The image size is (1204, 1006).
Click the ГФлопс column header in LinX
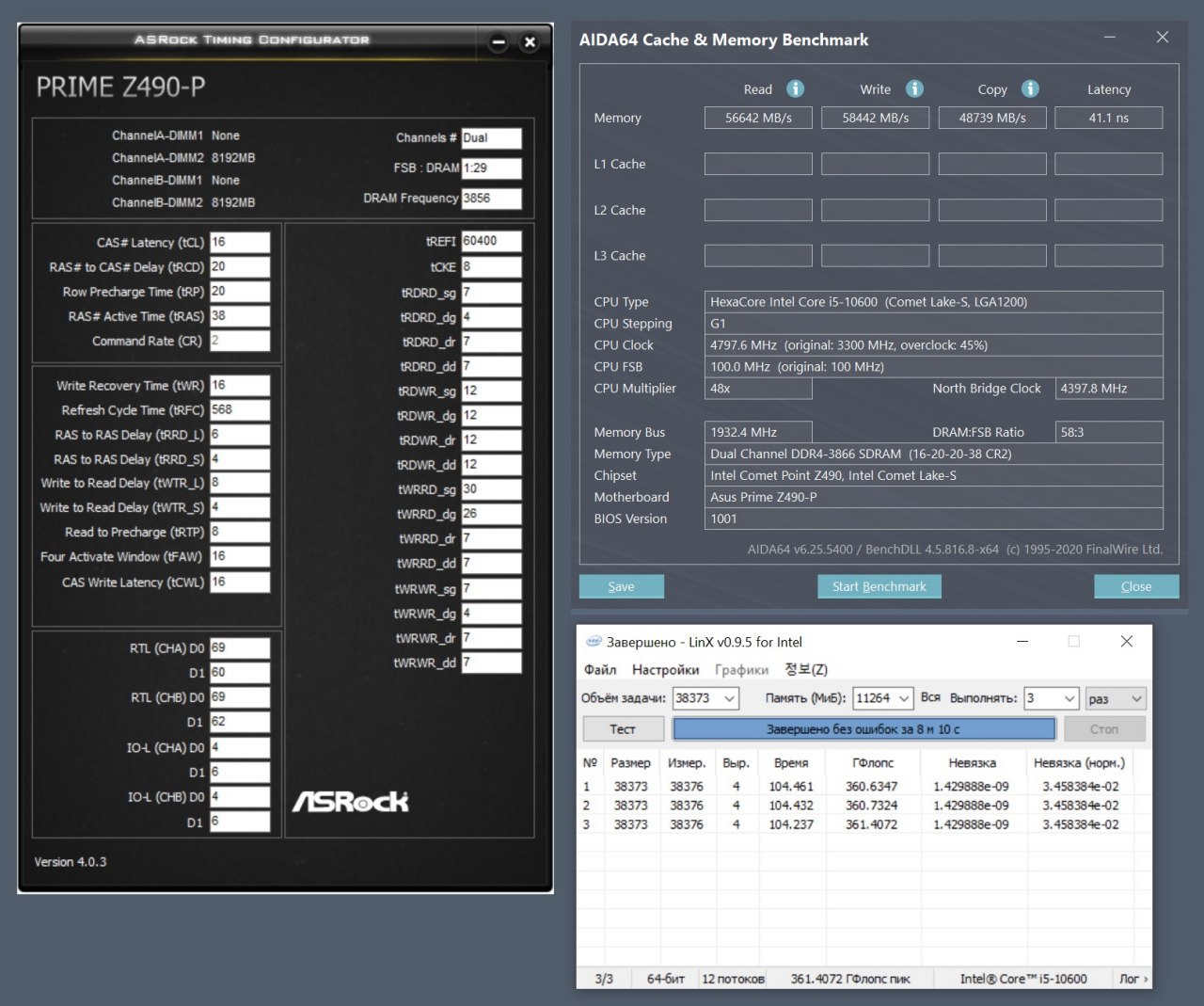[873, 762]
